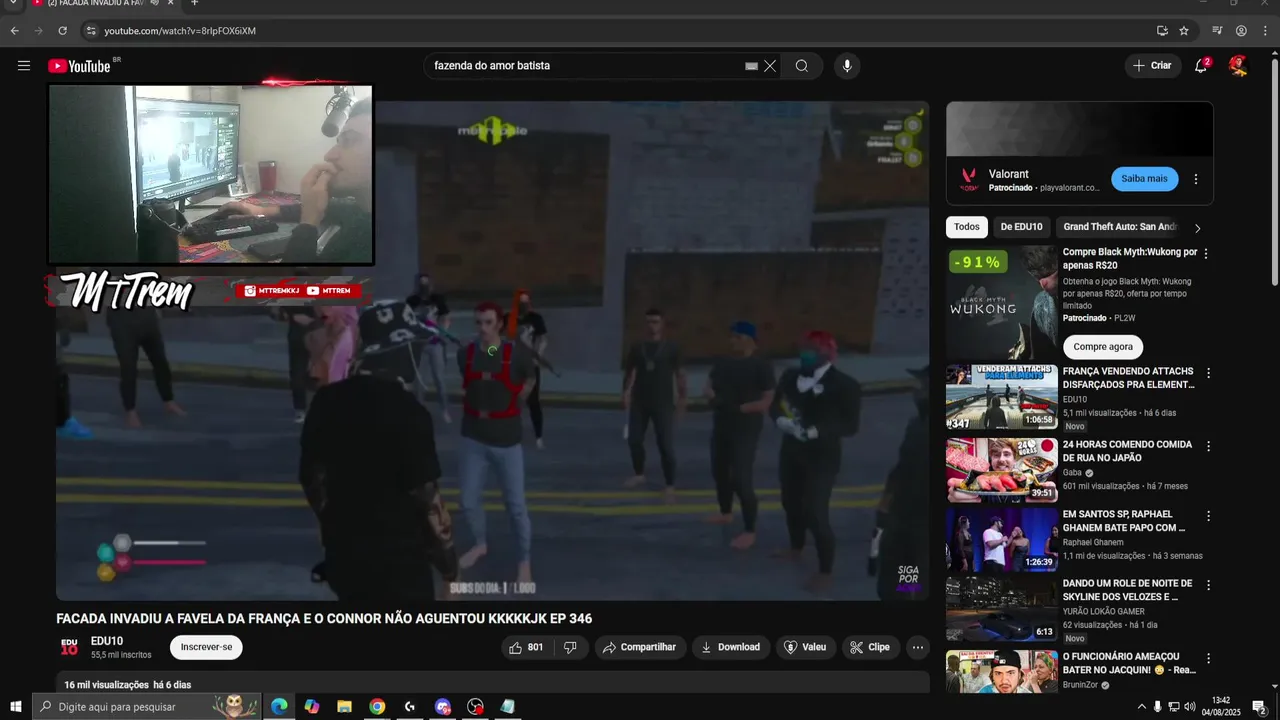Viewport: 1280px width, 720px height.
Task: Open options for FRANÇA VENDENDO ATTACHS video
Action: [x=1208, y=373]
